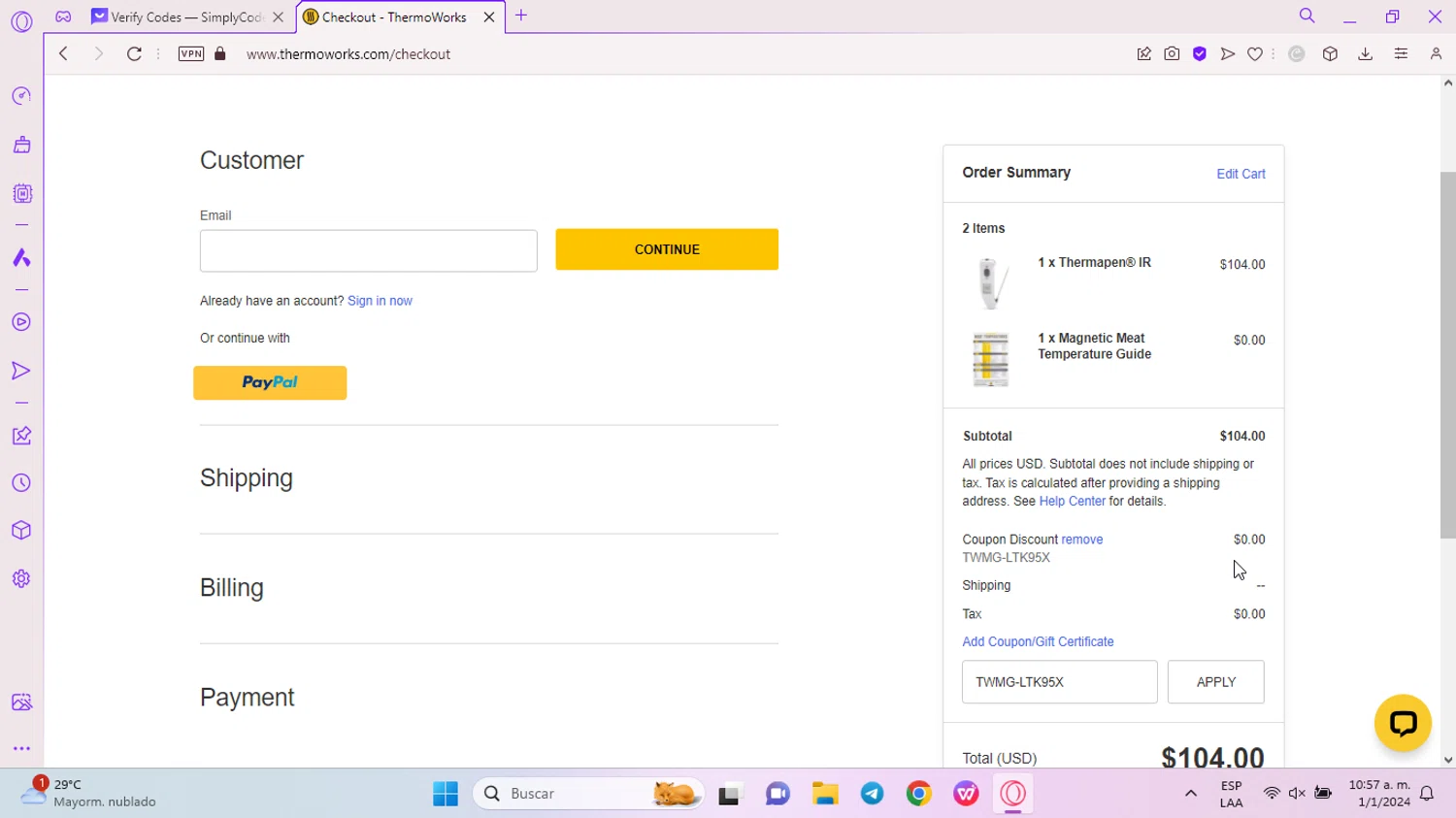The image size is (1456, 818).
Task: Open a new tab with plus button
Action: click(521, 16)
